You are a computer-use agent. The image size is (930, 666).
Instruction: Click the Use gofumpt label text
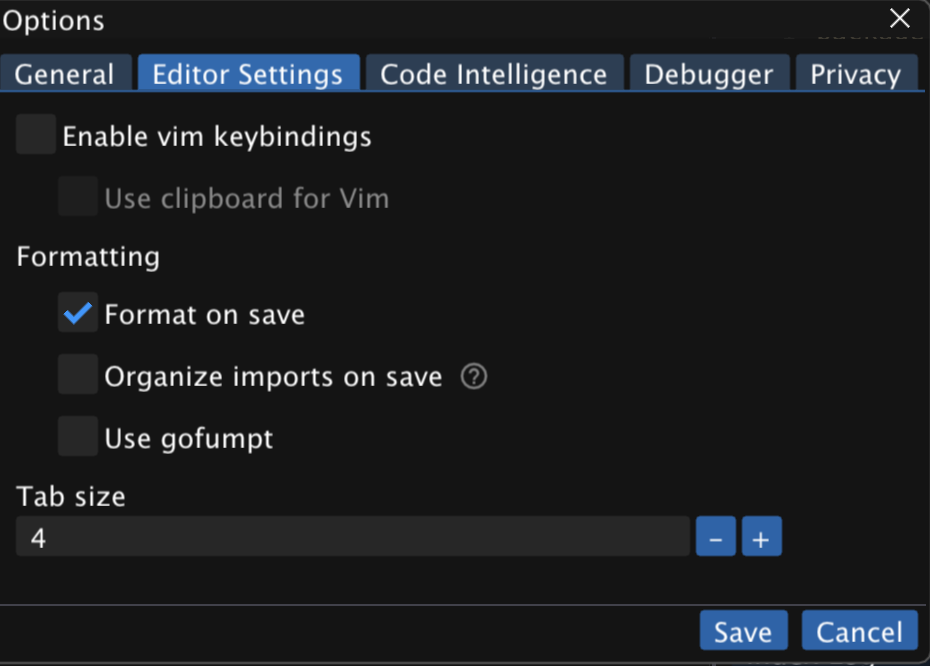(188, 438)
